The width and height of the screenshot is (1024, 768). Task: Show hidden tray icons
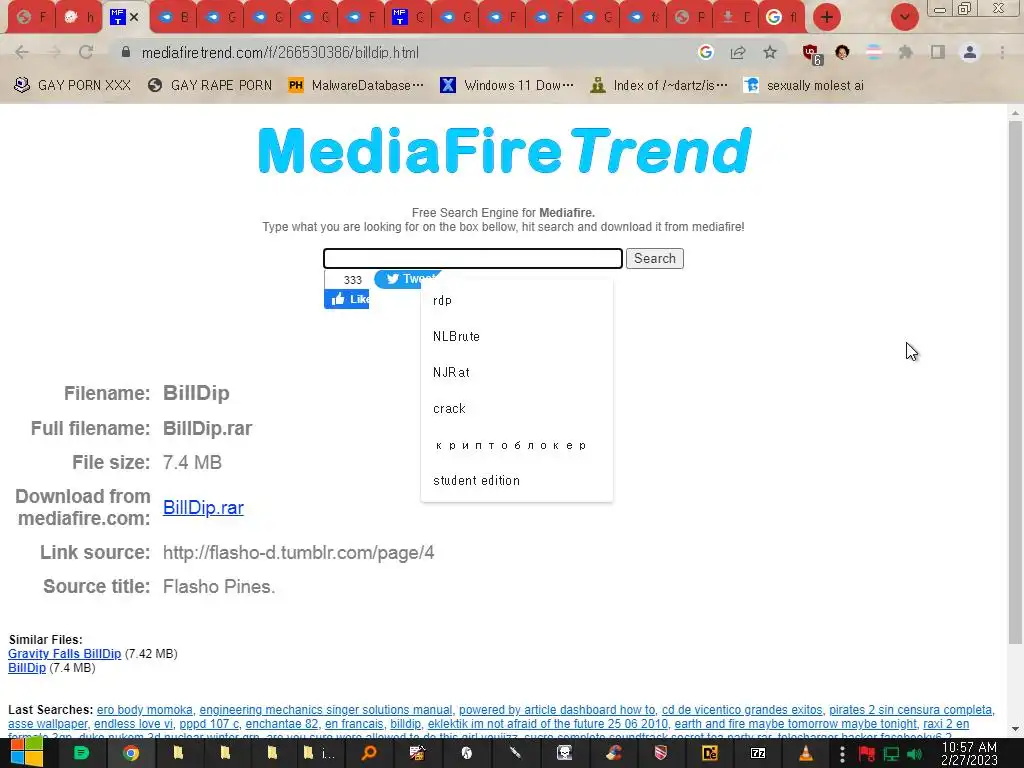(x=842, y=754)
